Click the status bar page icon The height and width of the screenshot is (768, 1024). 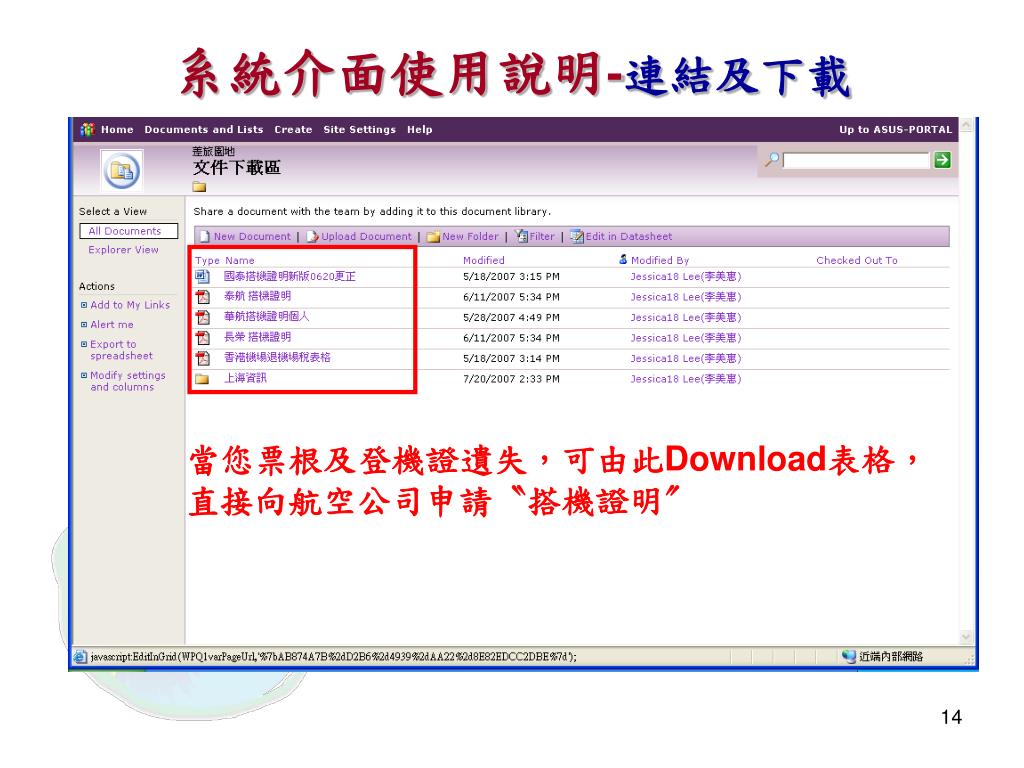pos(80,656)
